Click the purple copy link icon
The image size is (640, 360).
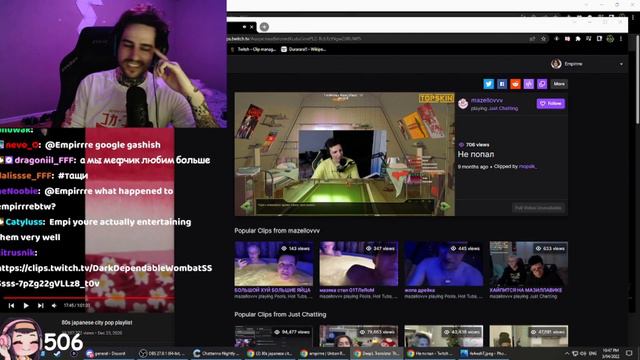pos(542,84)
